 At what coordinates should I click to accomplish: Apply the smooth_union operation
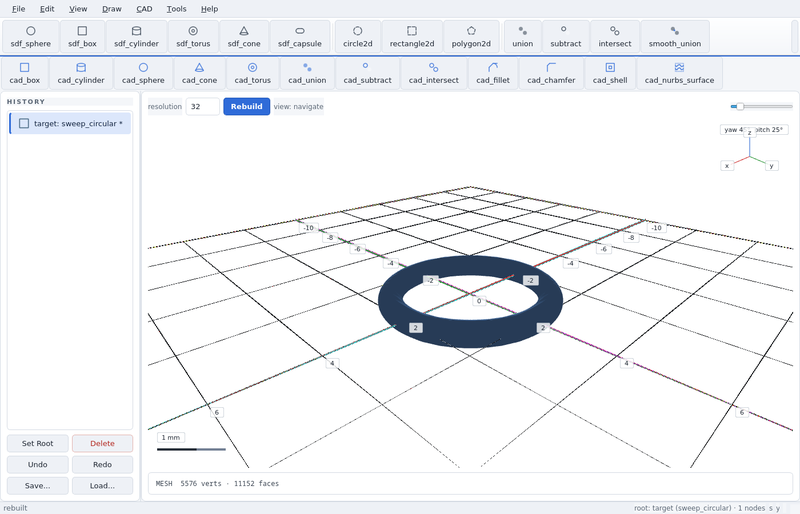[674, 37]
